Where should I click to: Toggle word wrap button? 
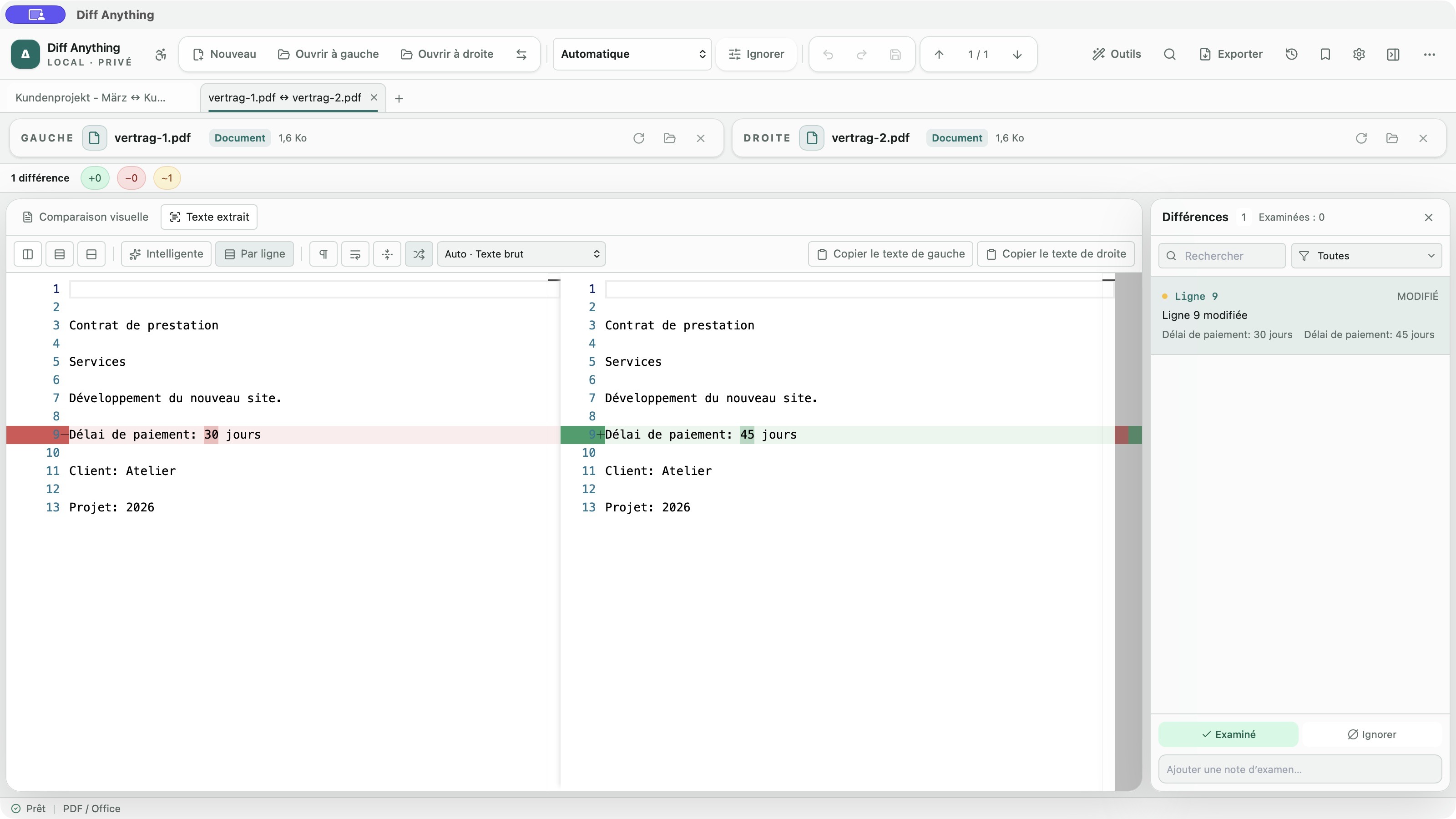tap(355, 254)
